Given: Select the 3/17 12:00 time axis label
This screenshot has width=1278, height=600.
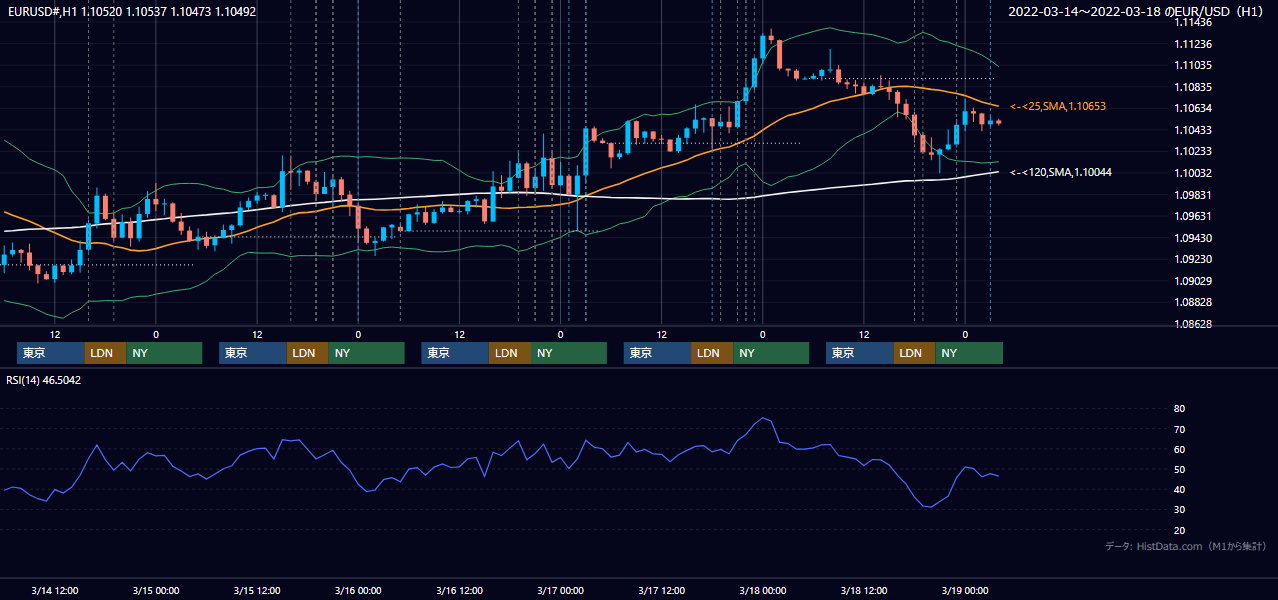Looking at the screenshot, I should (662, 590).
